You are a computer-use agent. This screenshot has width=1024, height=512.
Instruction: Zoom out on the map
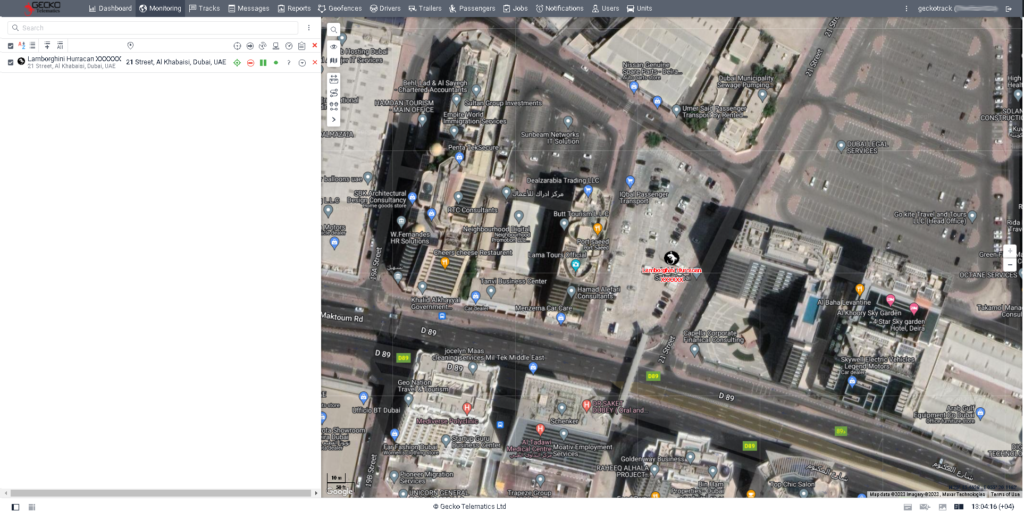click(1009, 264)
